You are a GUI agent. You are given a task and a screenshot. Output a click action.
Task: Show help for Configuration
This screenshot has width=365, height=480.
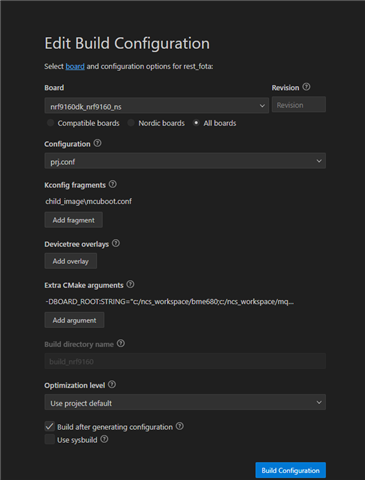(x=97, y=143)
